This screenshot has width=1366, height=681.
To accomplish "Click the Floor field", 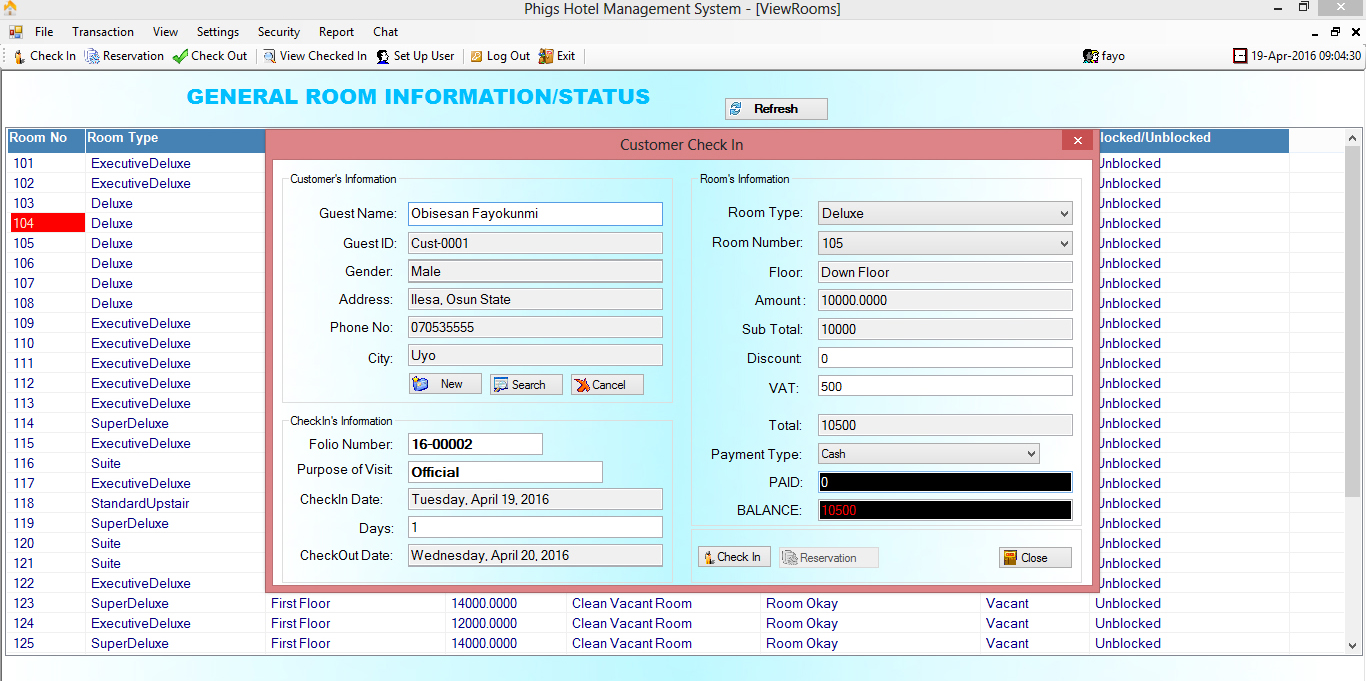I will pos(945,272).
